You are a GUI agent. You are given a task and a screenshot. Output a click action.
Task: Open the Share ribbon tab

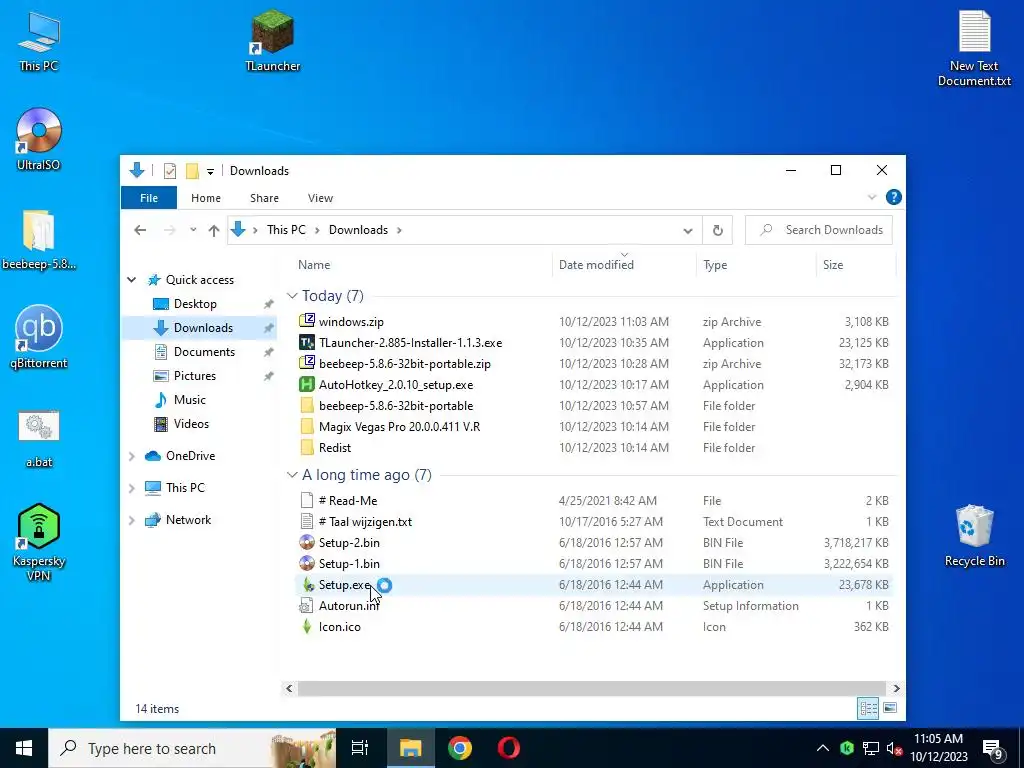[x=264, y=198]
